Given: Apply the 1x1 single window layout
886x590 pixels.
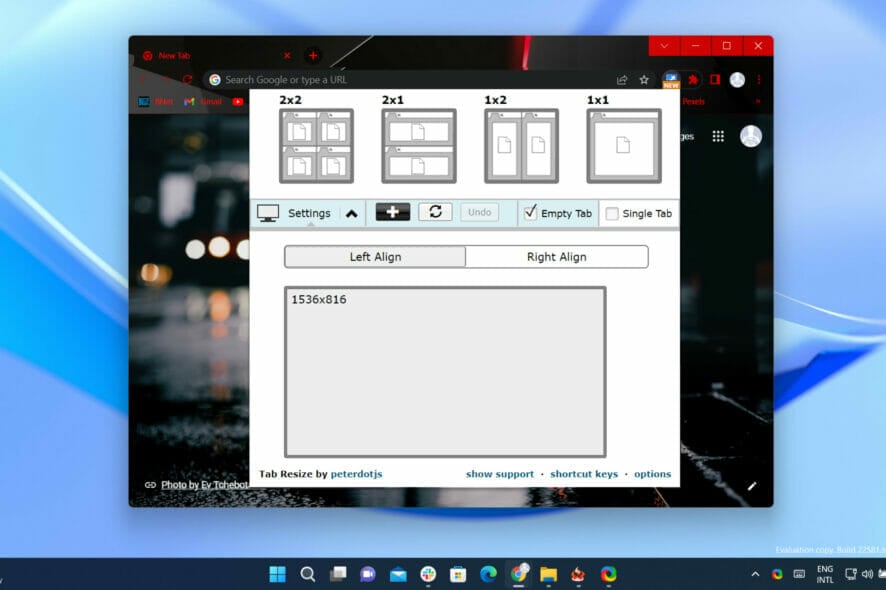Looking at the screenshot, I should (x=623, y=146).
